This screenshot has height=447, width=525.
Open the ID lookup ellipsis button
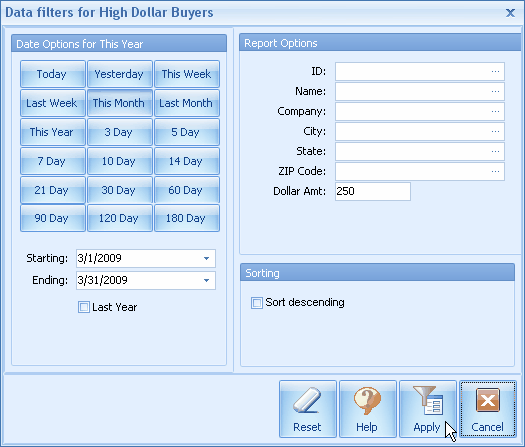pos(496,71)
